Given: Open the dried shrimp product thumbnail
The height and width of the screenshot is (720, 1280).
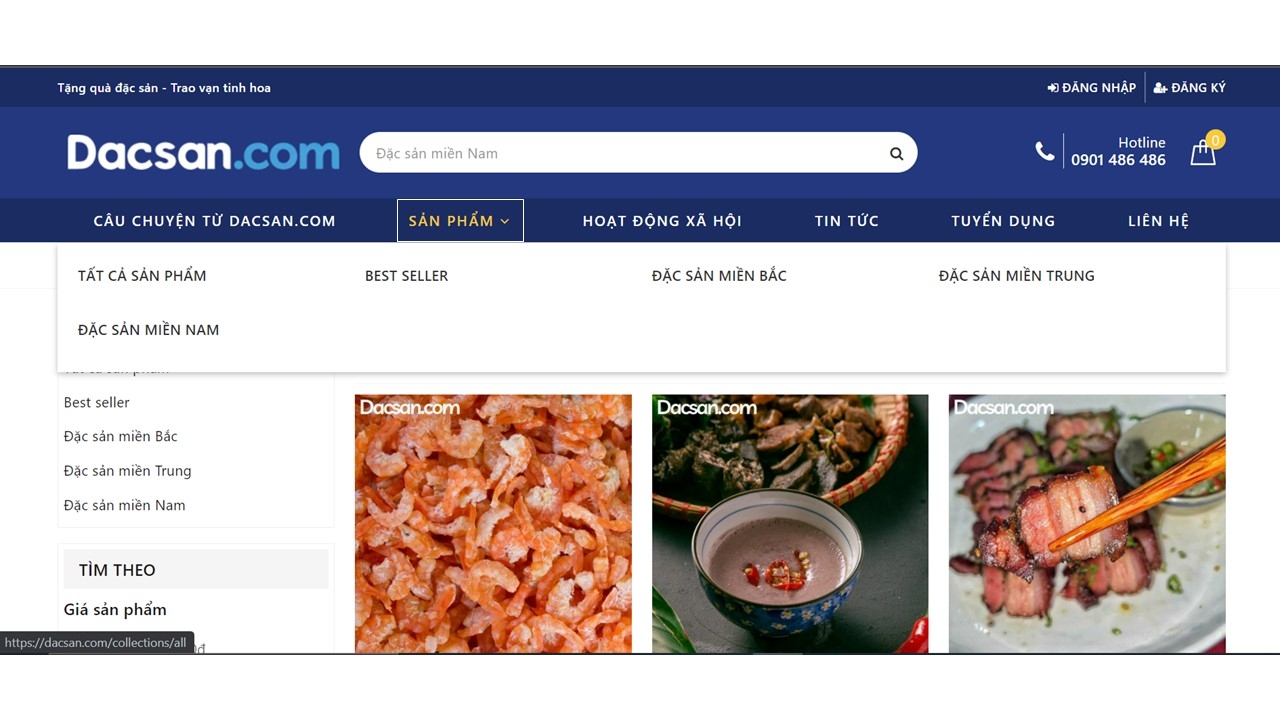Looking at the screenshot, I should tap(493, 523).
